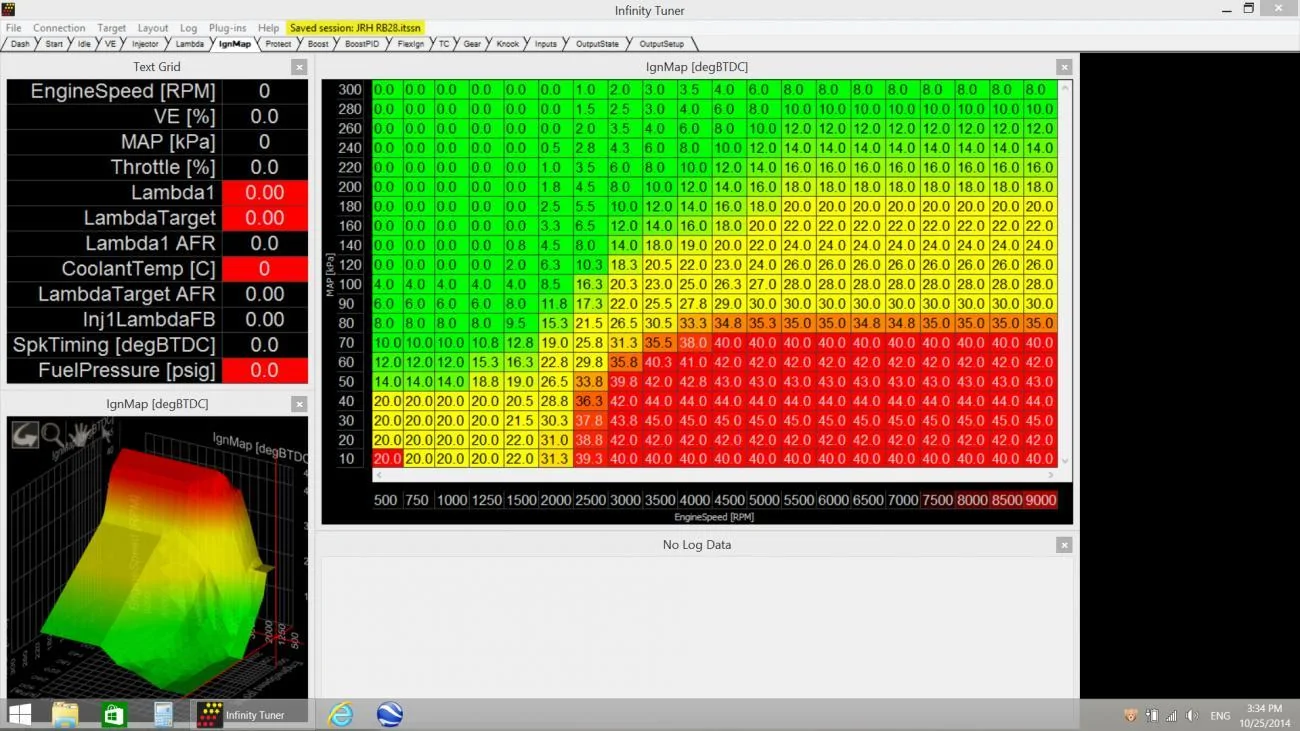Switch to the Dash tab

pyautogui.click(x=20, y=44)
